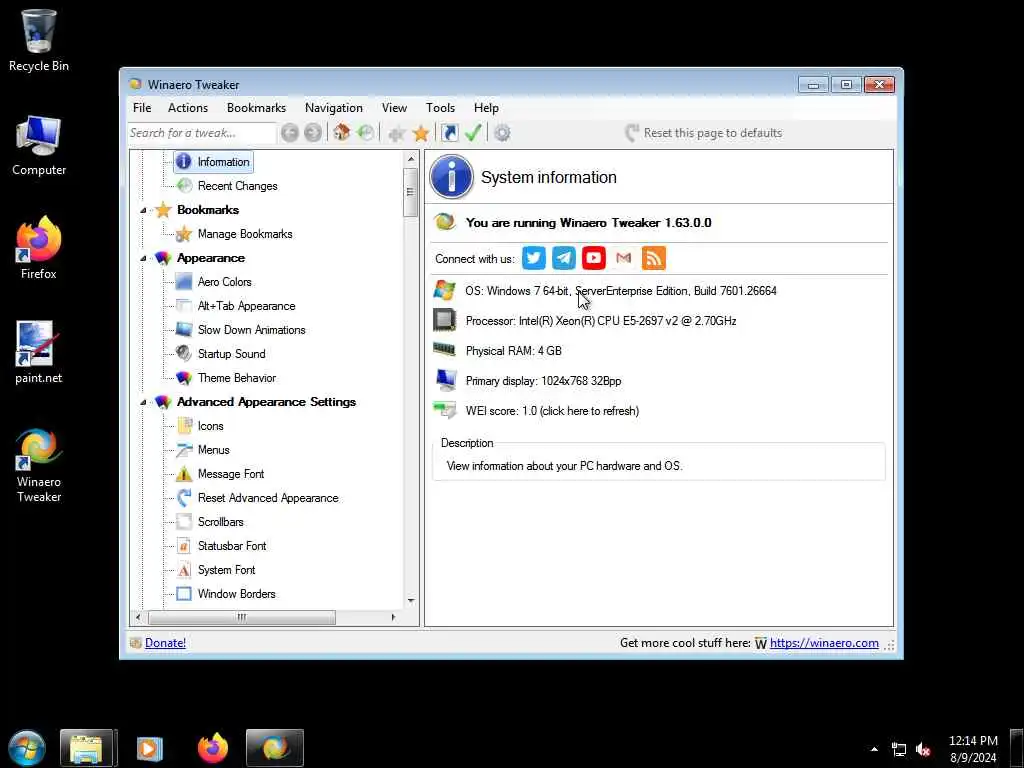Image resolution: width=1024 pixels, height=768 pixels.
Task: Open recent changes via the toolbar clock icon
Action: coord(366,133)
